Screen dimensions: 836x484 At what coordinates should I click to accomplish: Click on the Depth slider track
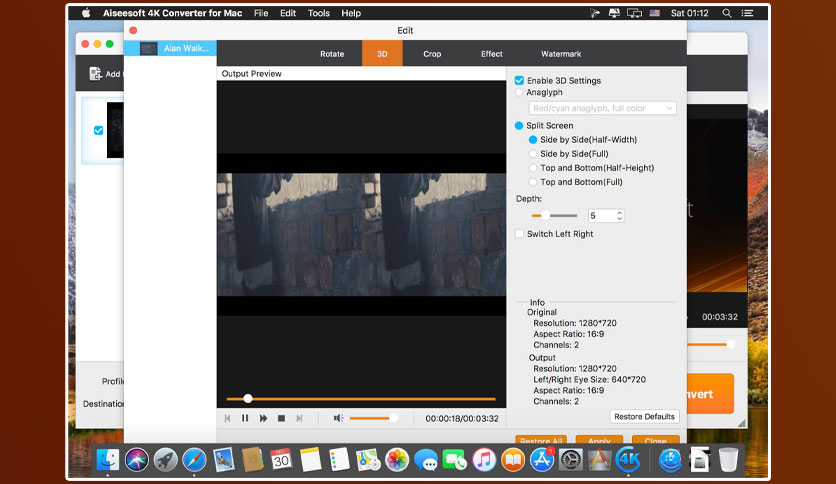click(x=554, y=215)
